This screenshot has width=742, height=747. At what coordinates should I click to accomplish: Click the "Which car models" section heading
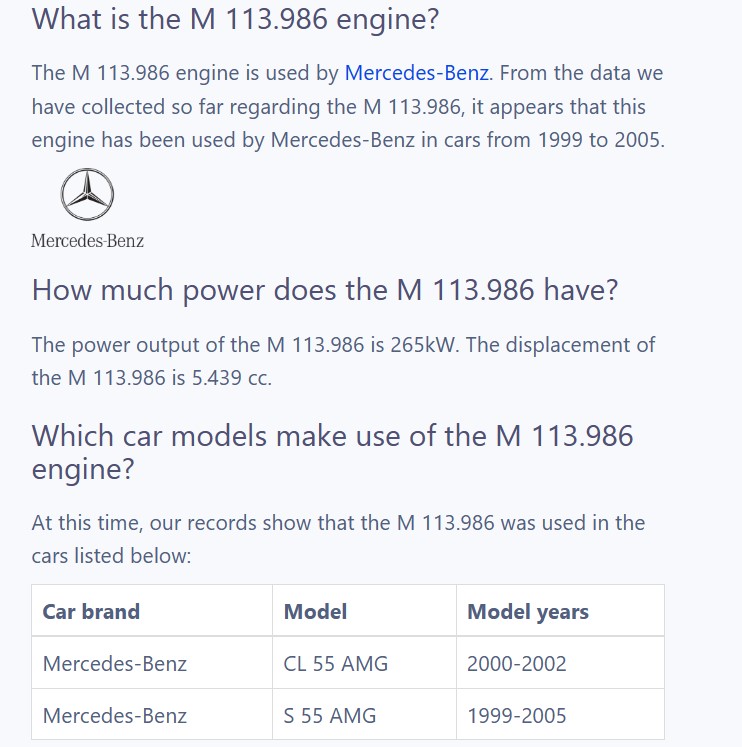pos(332,452)
